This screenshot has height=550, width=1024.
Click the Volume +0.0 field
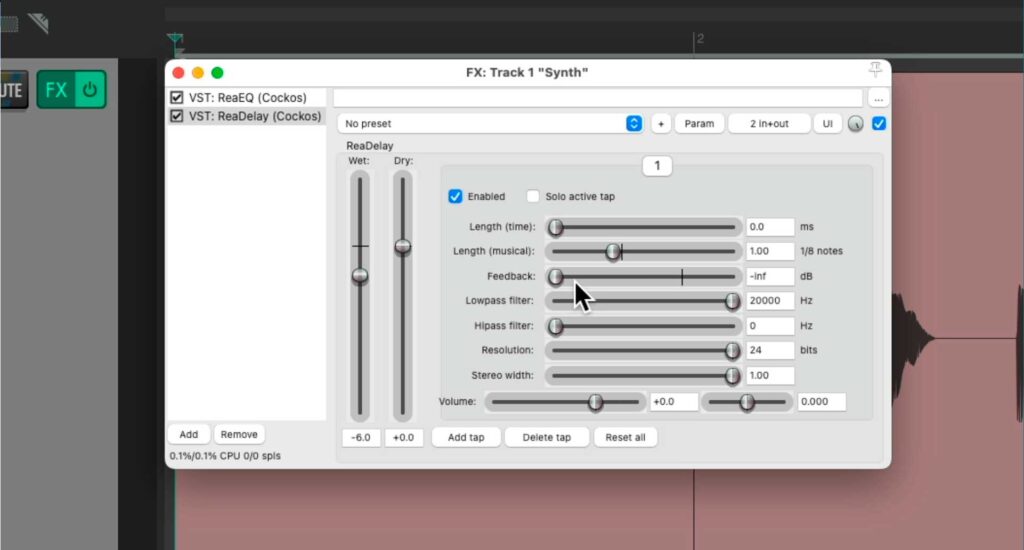pyautogui.click(x=673, y=402)
